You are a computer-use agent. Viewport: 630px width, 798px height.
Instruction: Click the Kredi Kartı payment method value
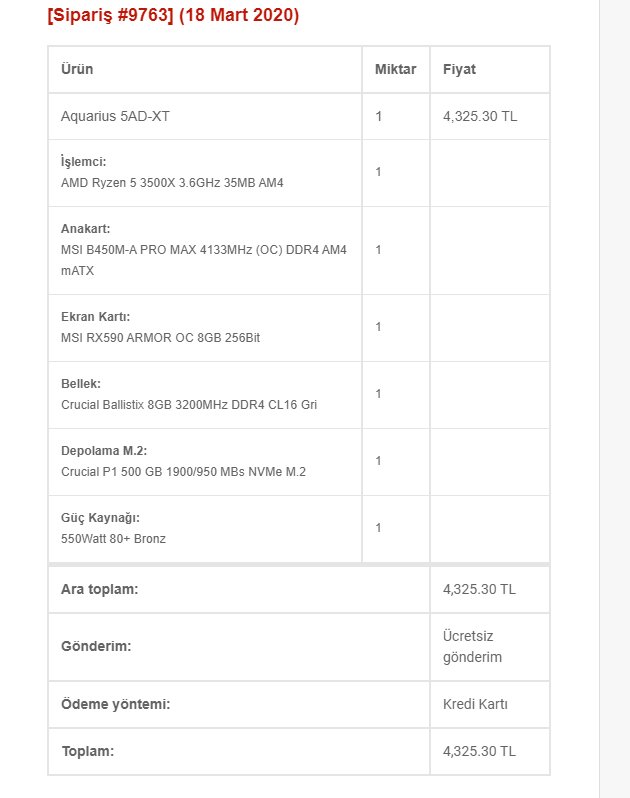pos(475,704)
